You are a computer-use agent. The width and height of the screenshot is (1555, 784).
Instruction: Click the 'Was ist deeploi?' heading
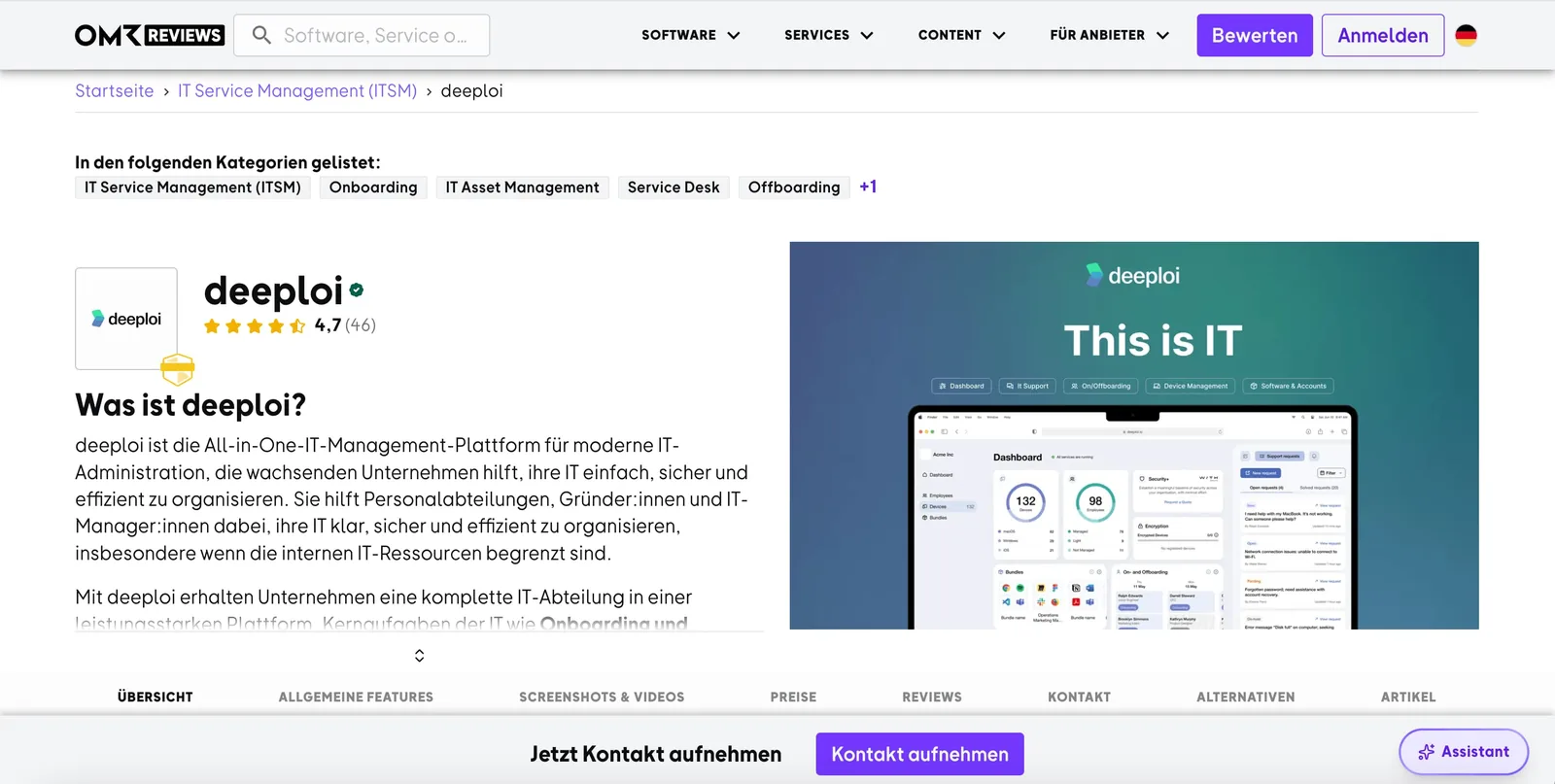pos(190,404)
